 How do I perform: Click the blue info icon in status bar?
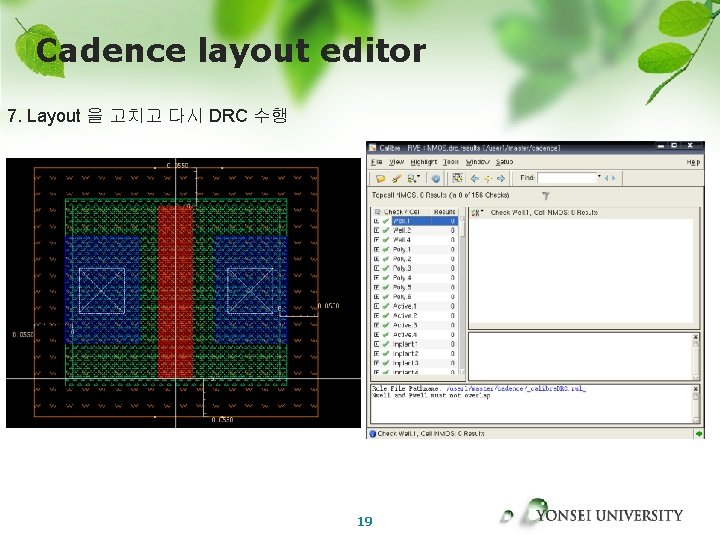372,433
